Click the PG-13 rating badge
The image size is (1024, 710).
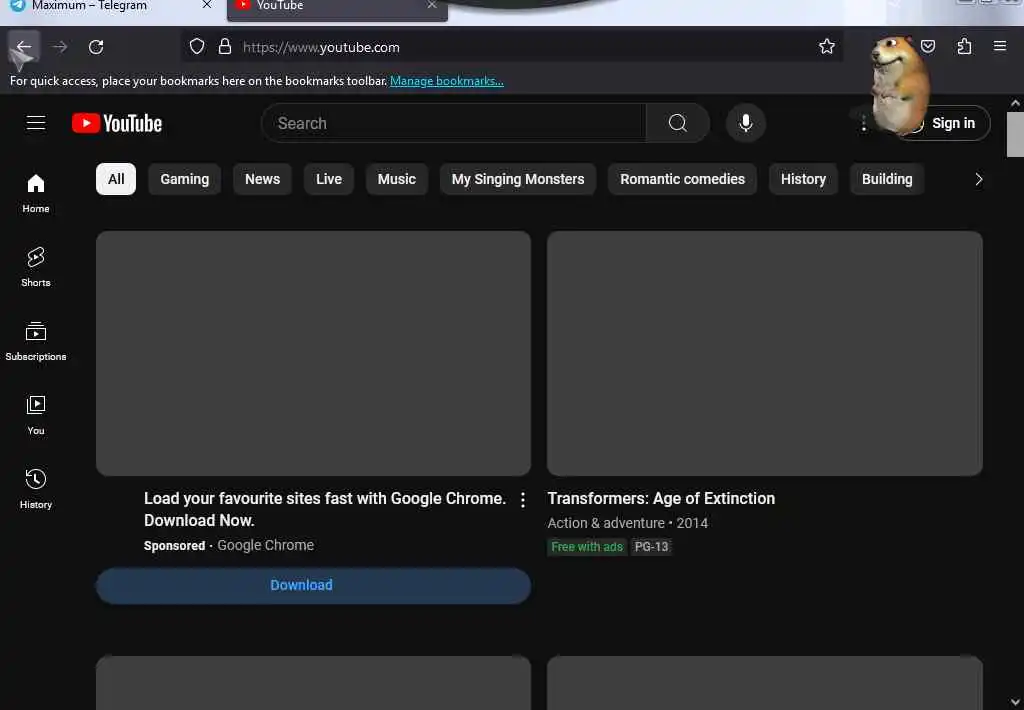652,547
